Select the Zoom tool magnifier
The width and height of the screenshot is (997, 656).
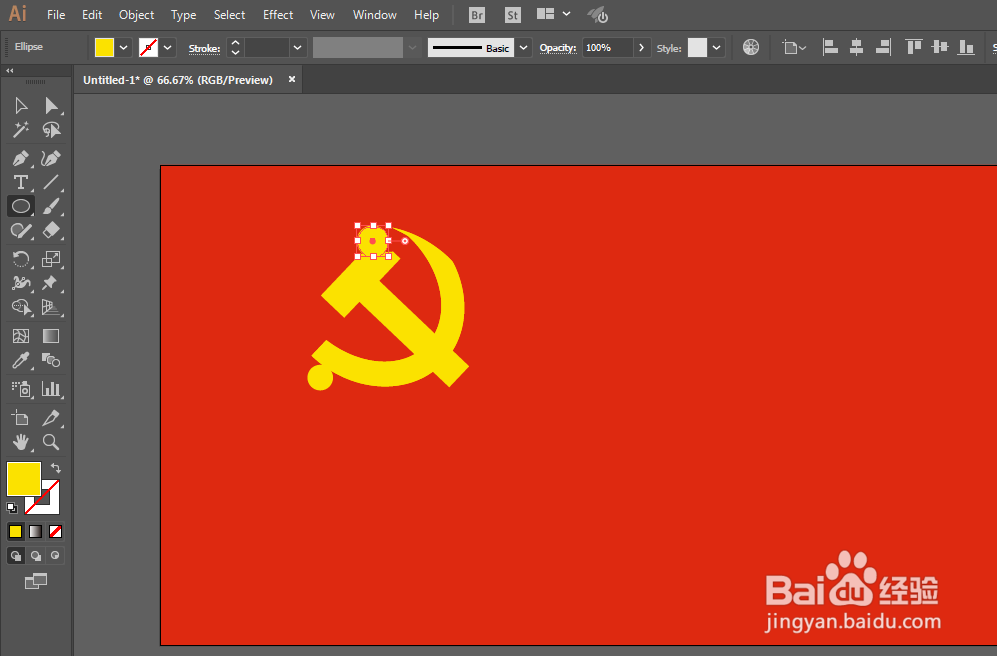(51, 442)
